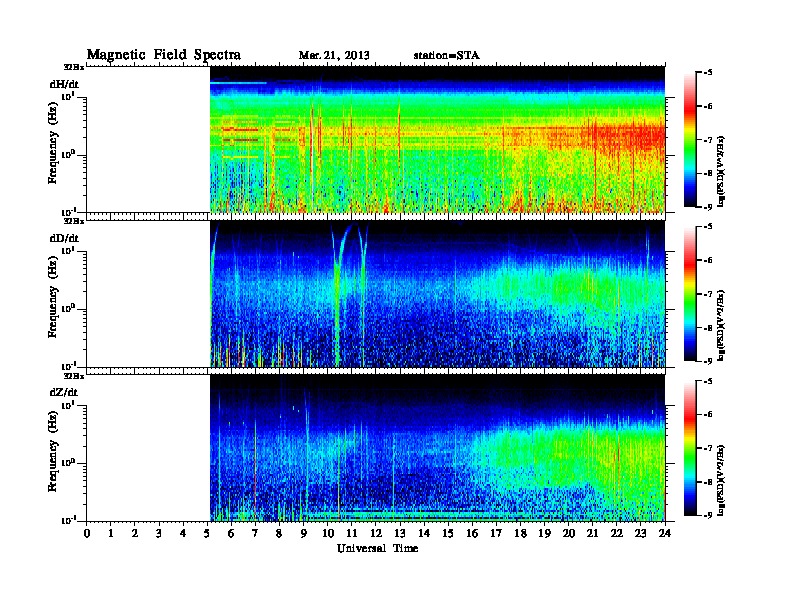This screenshot has height=612, width=792.
Task: Click inside the dD/dt spectrogram plot
Action: (x=437, y=294)
